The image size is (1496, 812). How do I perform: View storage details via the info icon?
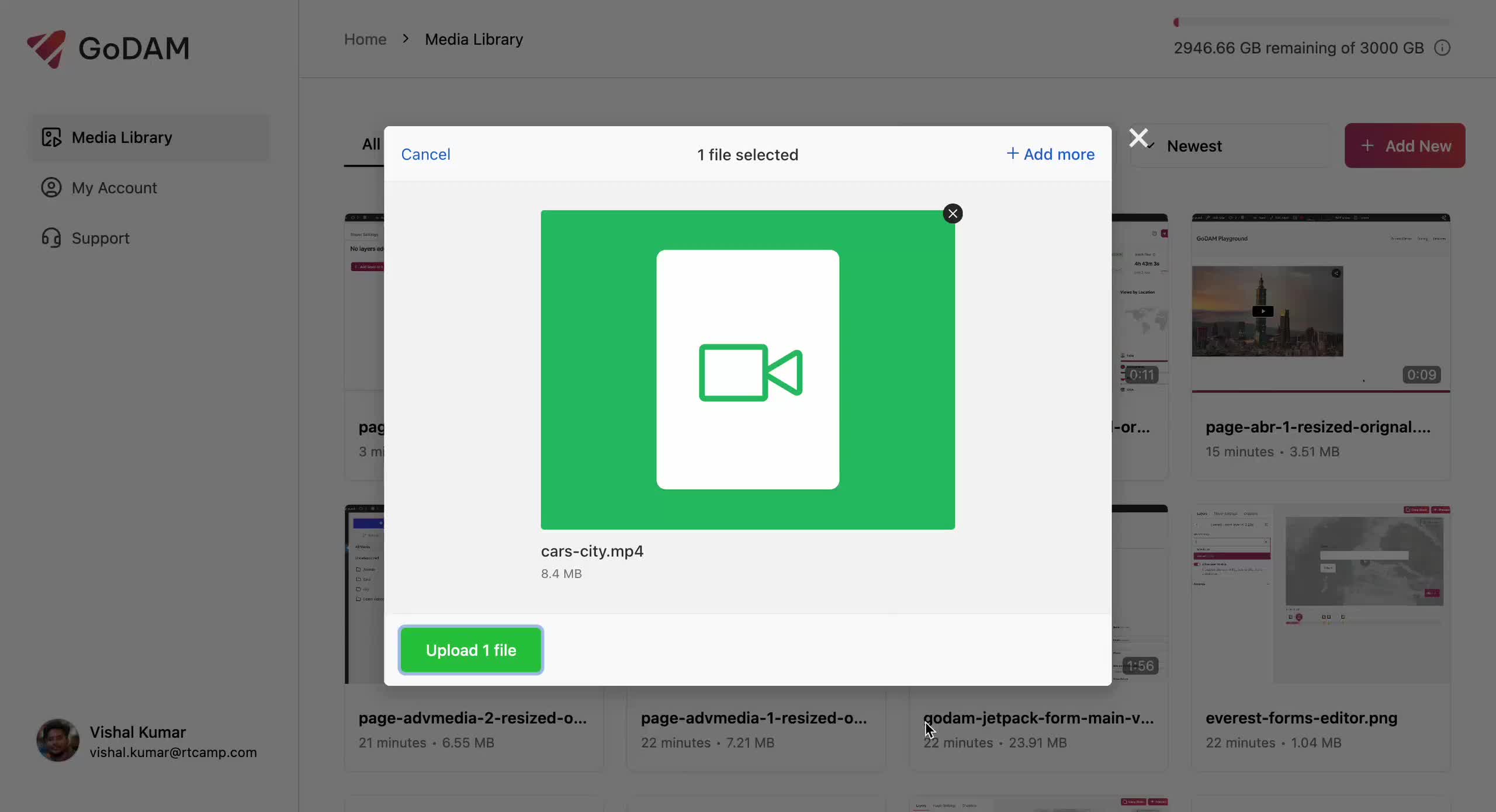tap(1443, 48)
